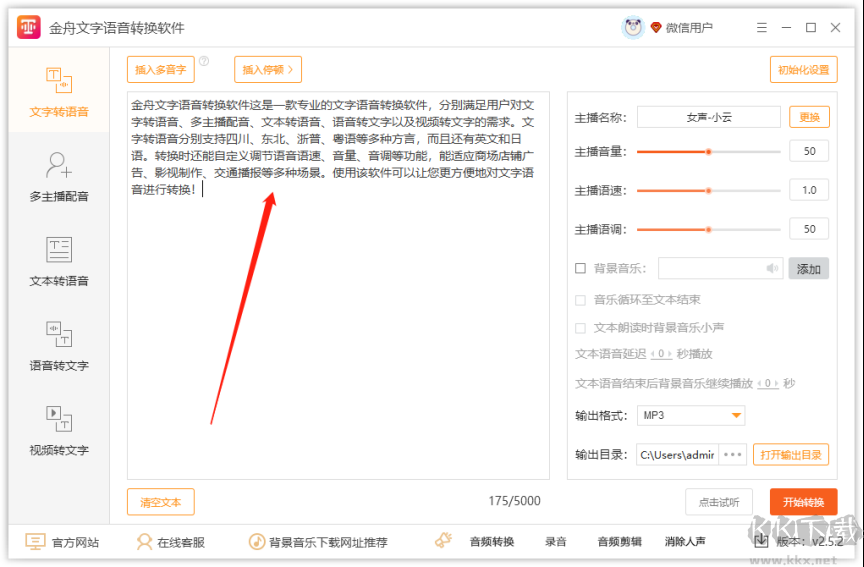Click the 175/5000 character counter
This screenshot has height=567, width=864.
pos(514,501)
